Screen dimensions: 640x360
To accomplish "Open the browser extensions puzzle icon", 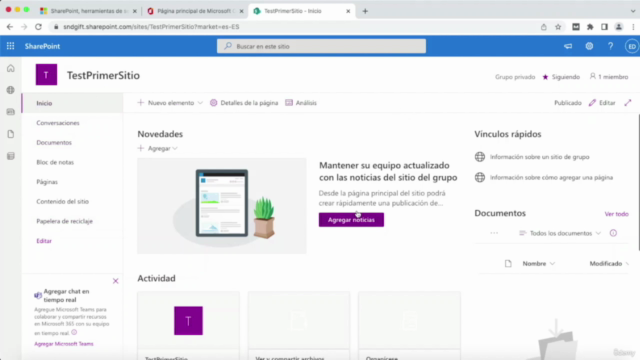I will click(x=590, y=27).
